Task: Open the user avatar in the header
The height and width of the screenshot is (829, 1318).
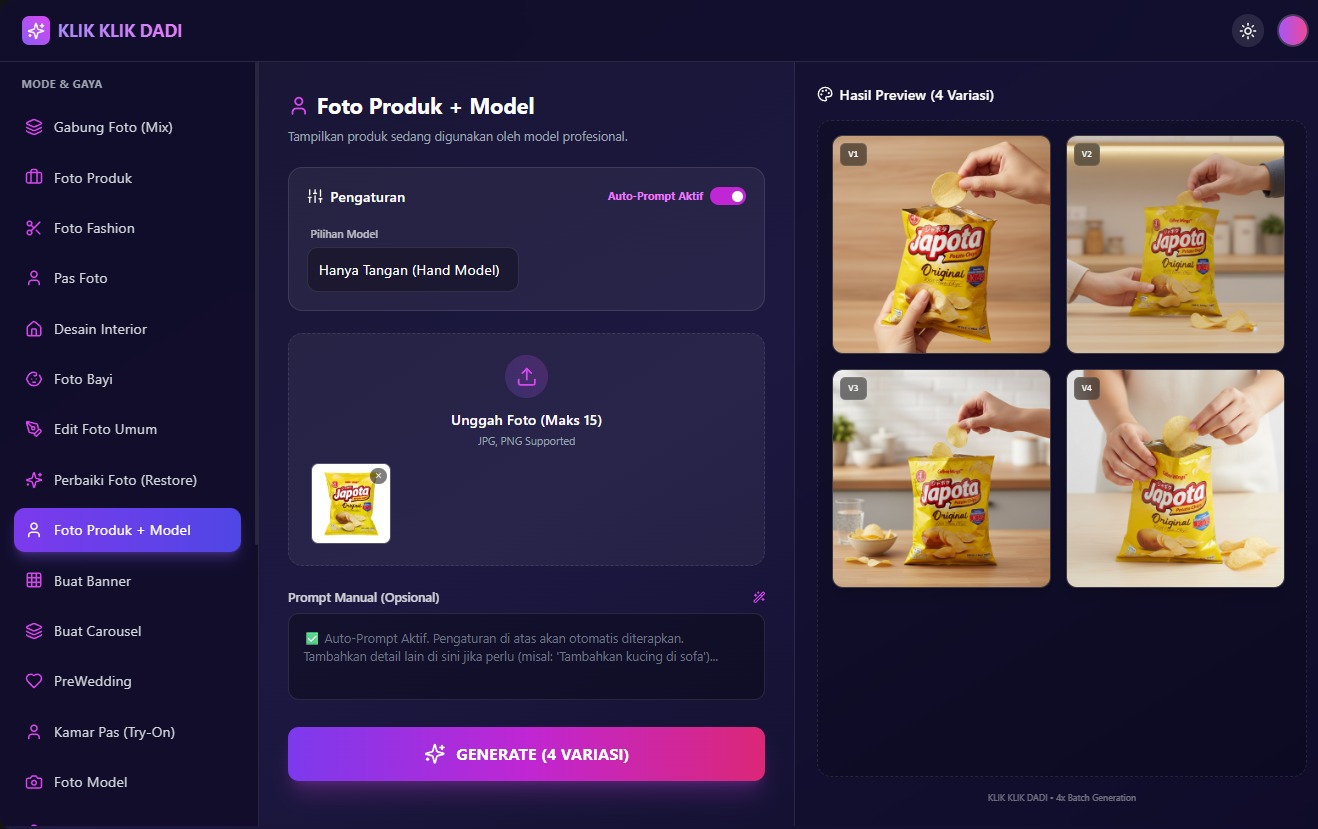Action: coord(1292,31)
